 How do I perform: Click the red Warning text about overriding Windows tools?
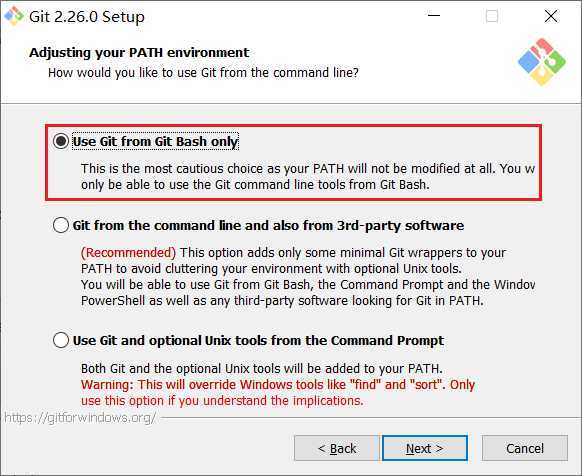click(x=278, y=392)
